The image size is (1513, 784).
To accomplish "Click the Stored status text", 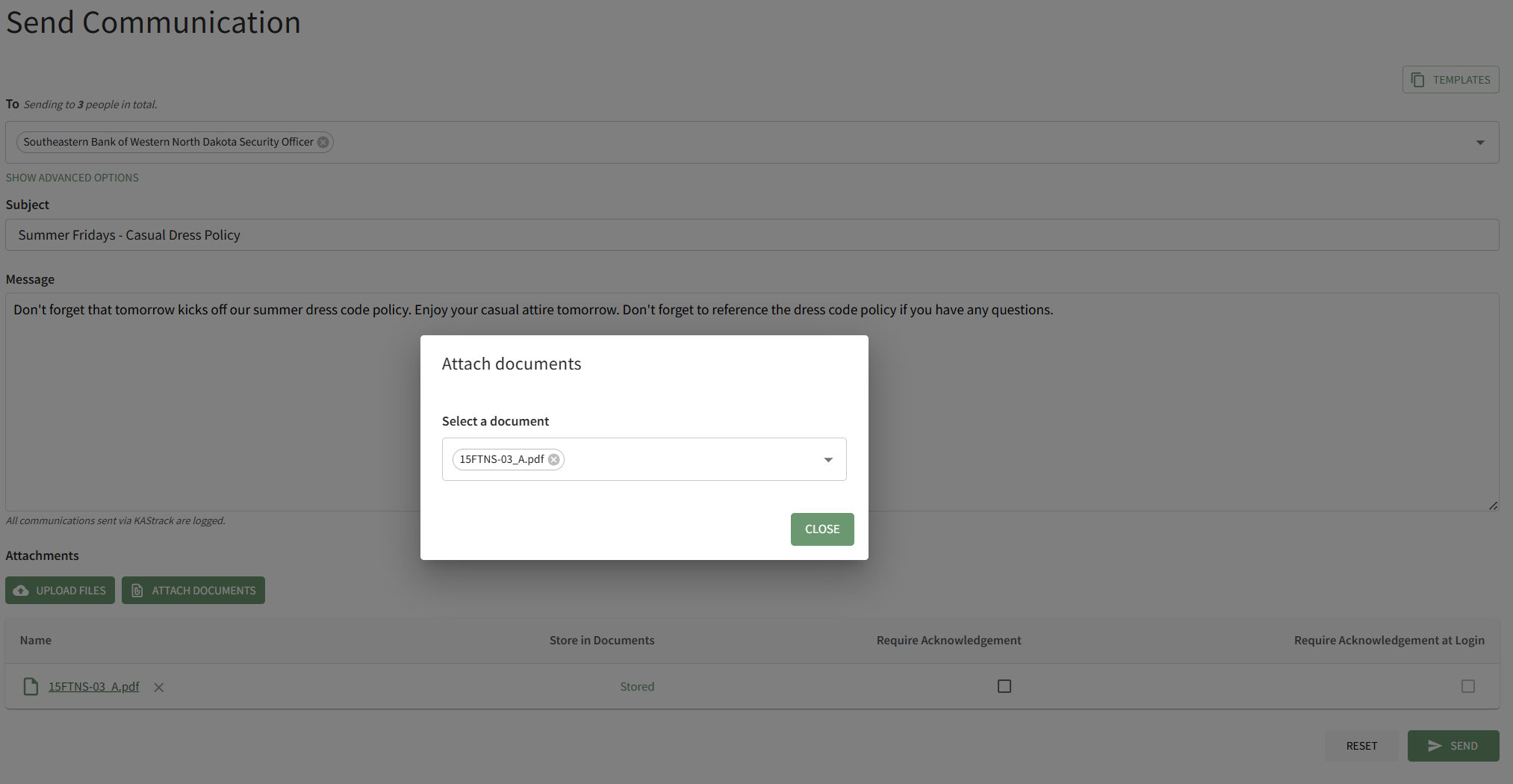I will click(637, 686).
